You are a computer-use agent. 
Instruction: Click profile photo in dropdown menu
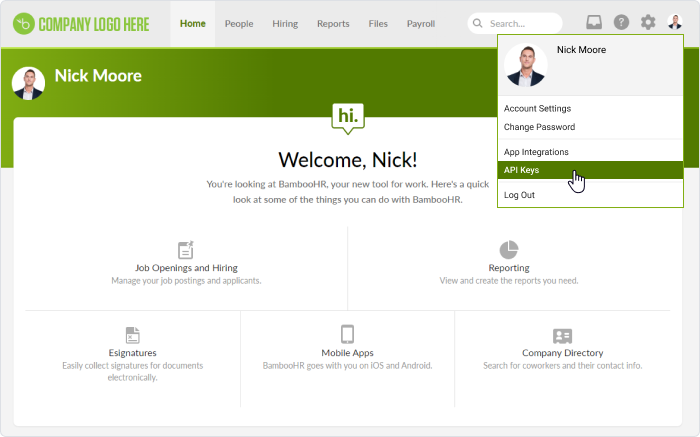point(525,65)
